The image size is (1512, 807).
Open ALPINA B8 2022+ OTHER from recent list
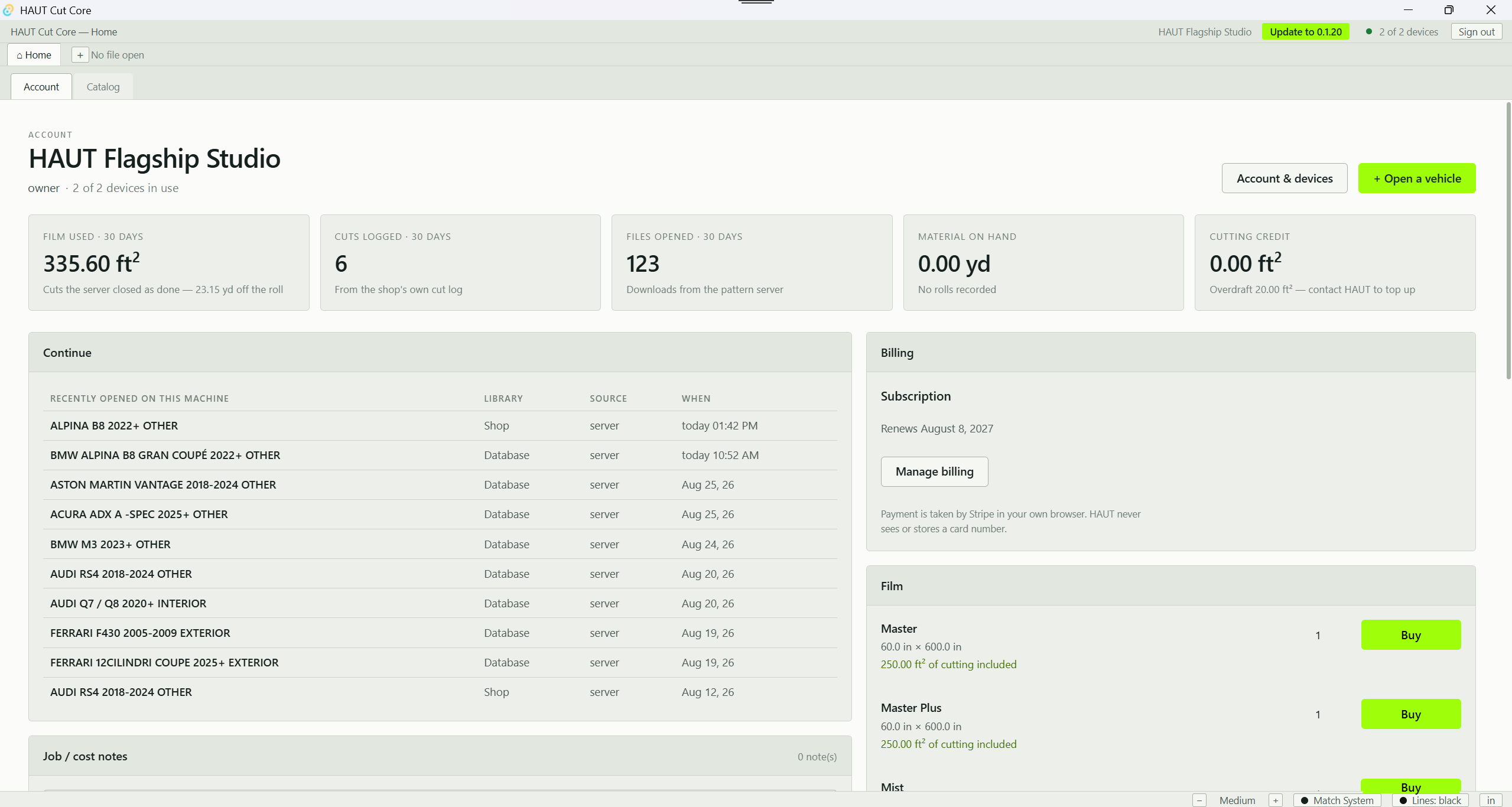[440, 426]
